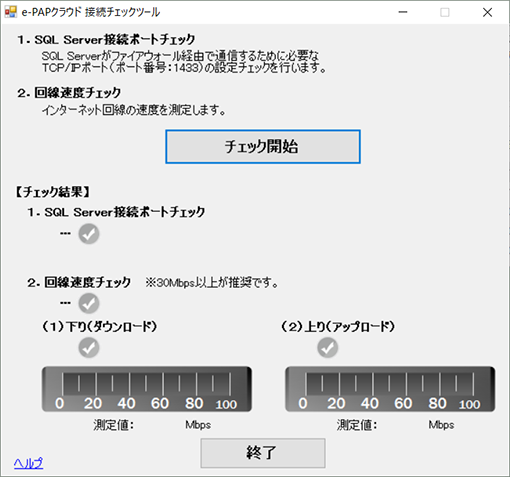Click the upload (上り) check status icon
The width and height of the screenshot is (510, 477).
point(328,348)
